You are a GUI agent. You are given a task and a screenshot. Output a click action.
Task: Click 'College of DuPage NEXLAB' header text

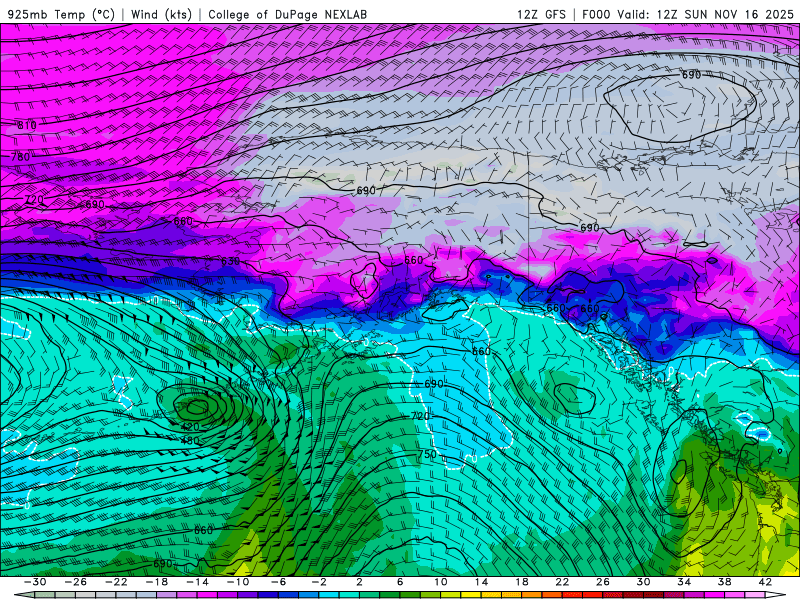click(287, 14)
